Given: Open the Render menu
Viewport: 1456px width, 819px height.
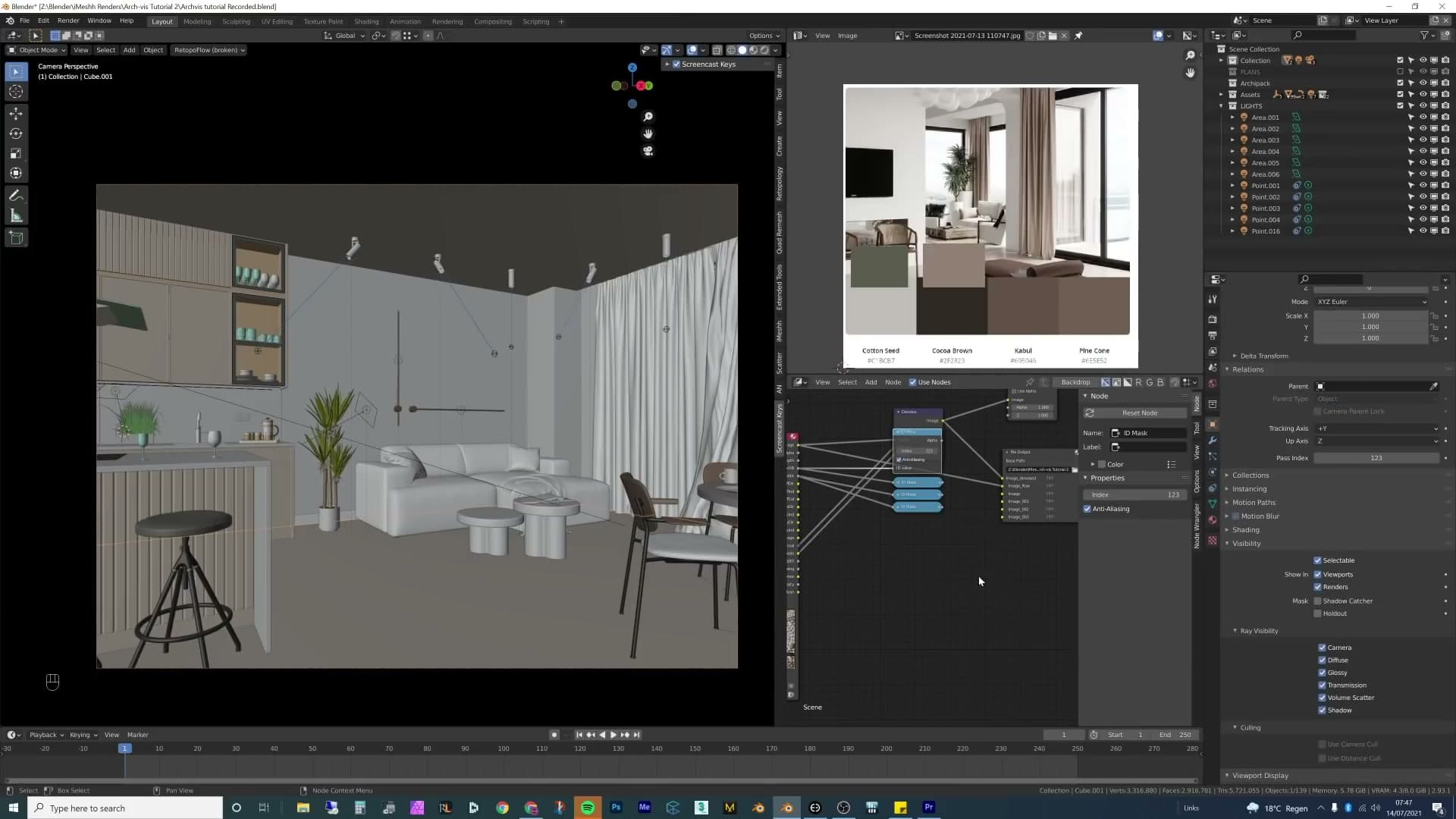Looking at the screenshot, I should [68, 21].
